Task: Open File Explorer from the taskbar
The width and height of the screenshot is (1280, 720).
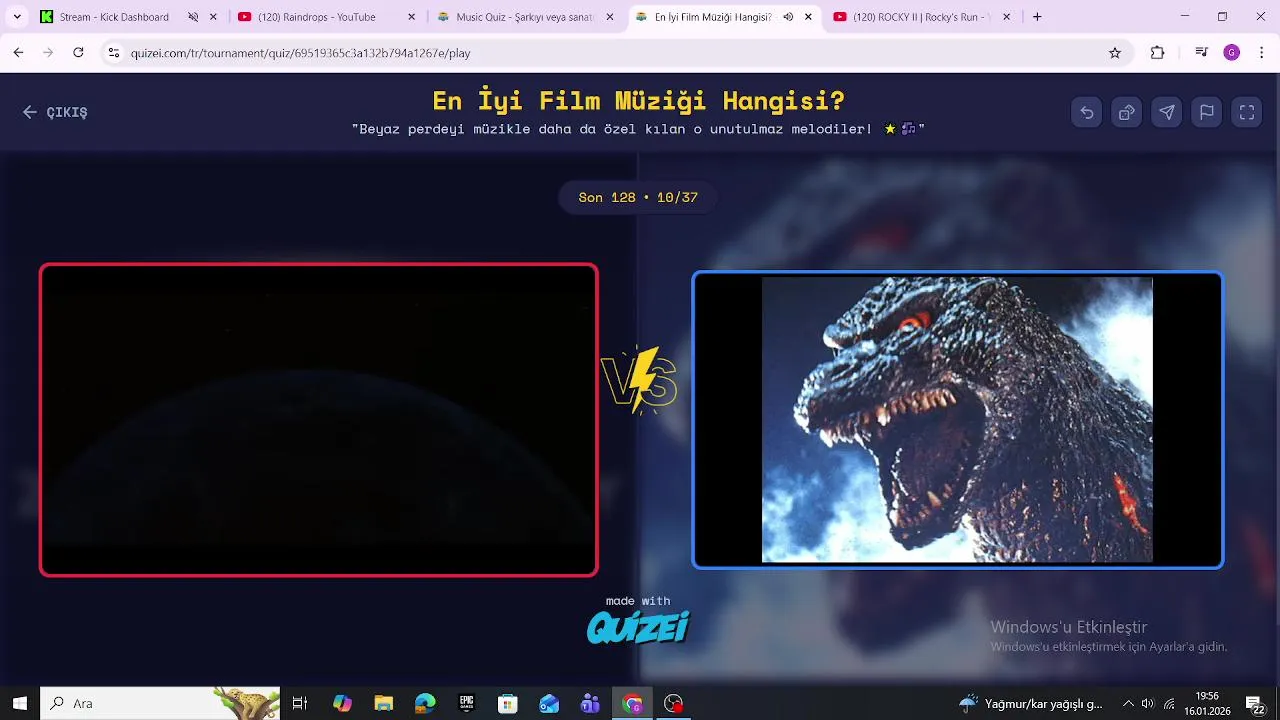Action: coord(384,703)
